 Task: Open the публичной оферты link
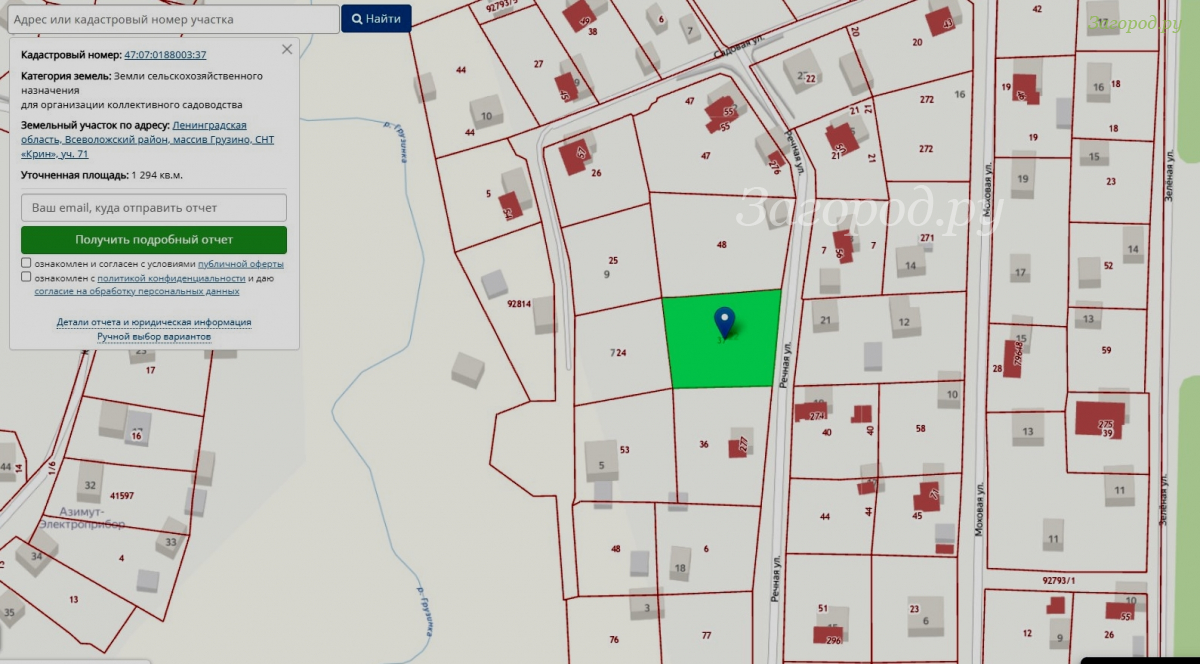(241, 264)
